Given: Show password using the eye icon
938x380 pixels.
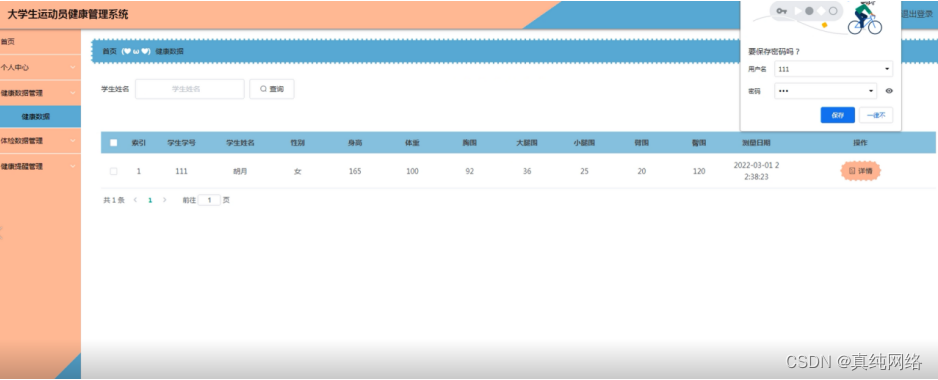Looking at the screenshot, I should [x=889, y=91].
